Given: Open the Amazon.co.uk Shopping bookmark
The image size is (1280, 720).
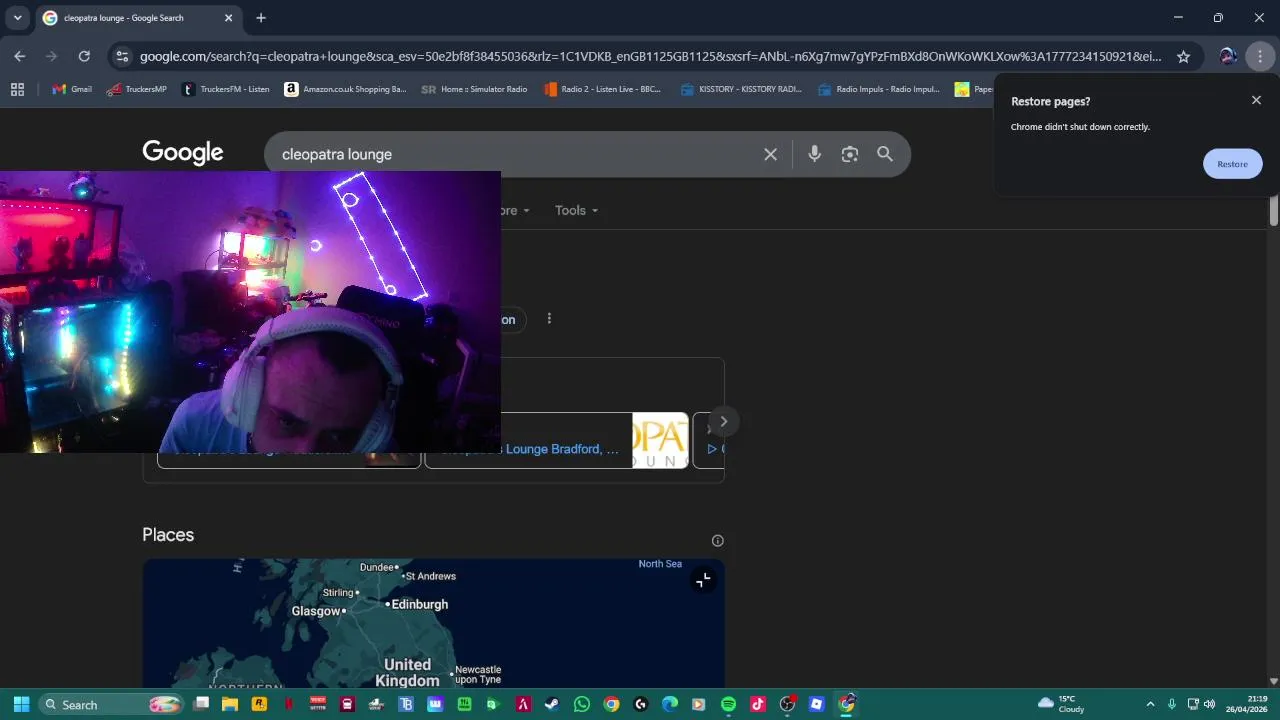Looking at the screenshot, I should 346,89.
